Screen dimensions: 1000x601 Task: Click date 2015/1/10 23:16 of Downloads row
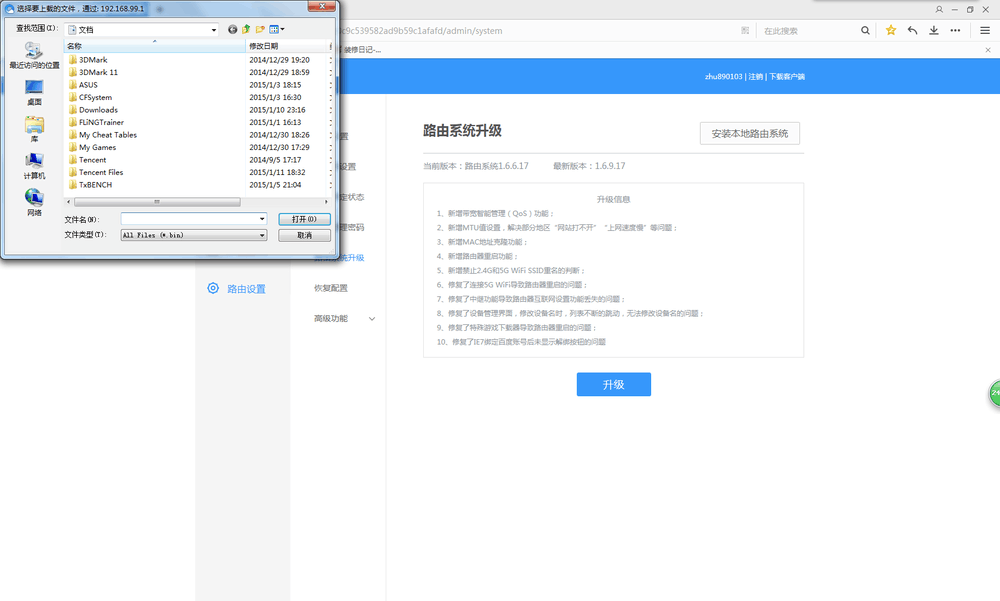277,110
